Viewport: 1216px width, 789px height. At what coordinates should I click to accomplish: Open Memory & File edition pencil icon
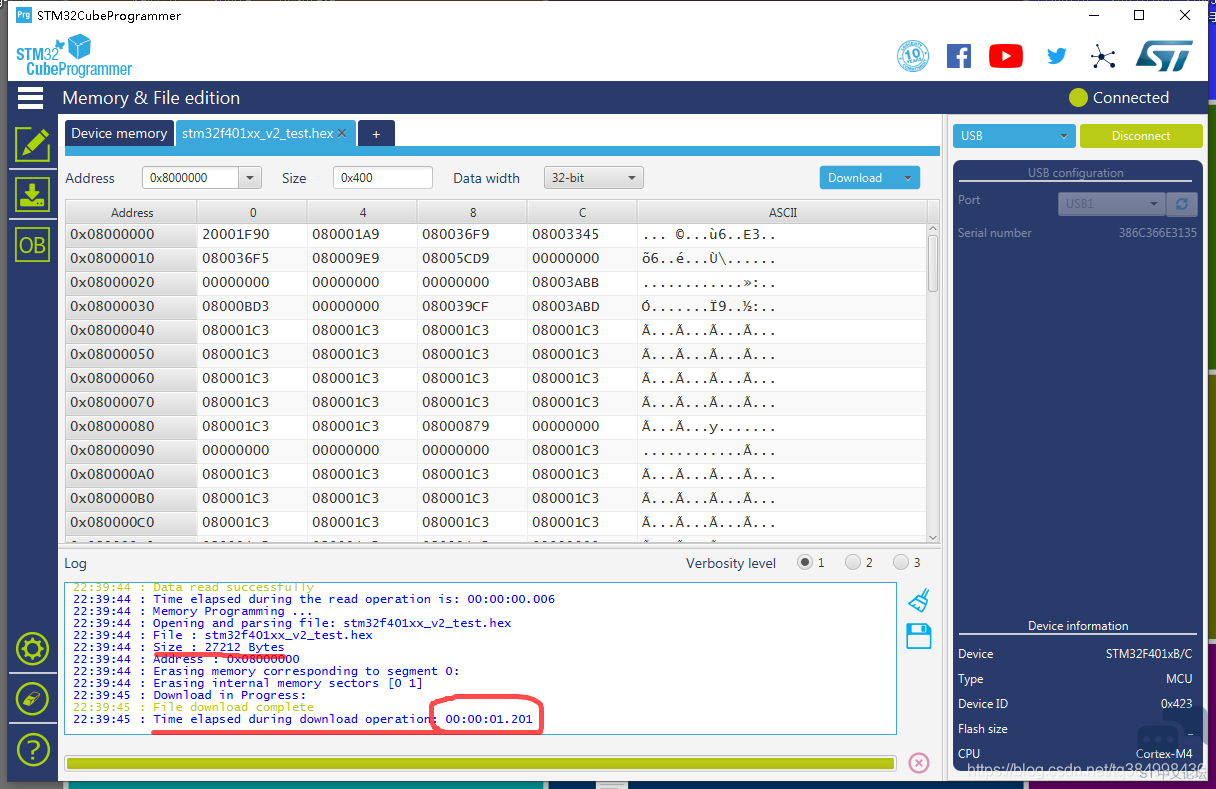[x=32, y=144]
